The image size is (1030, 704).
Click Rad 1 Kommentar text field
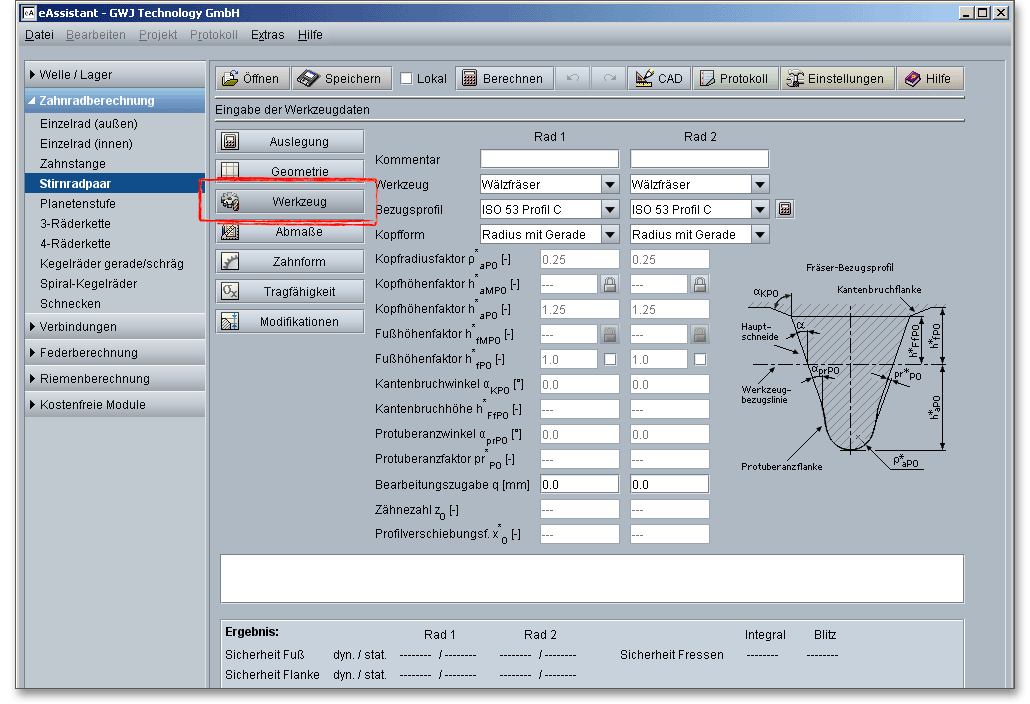click(549, 159)
